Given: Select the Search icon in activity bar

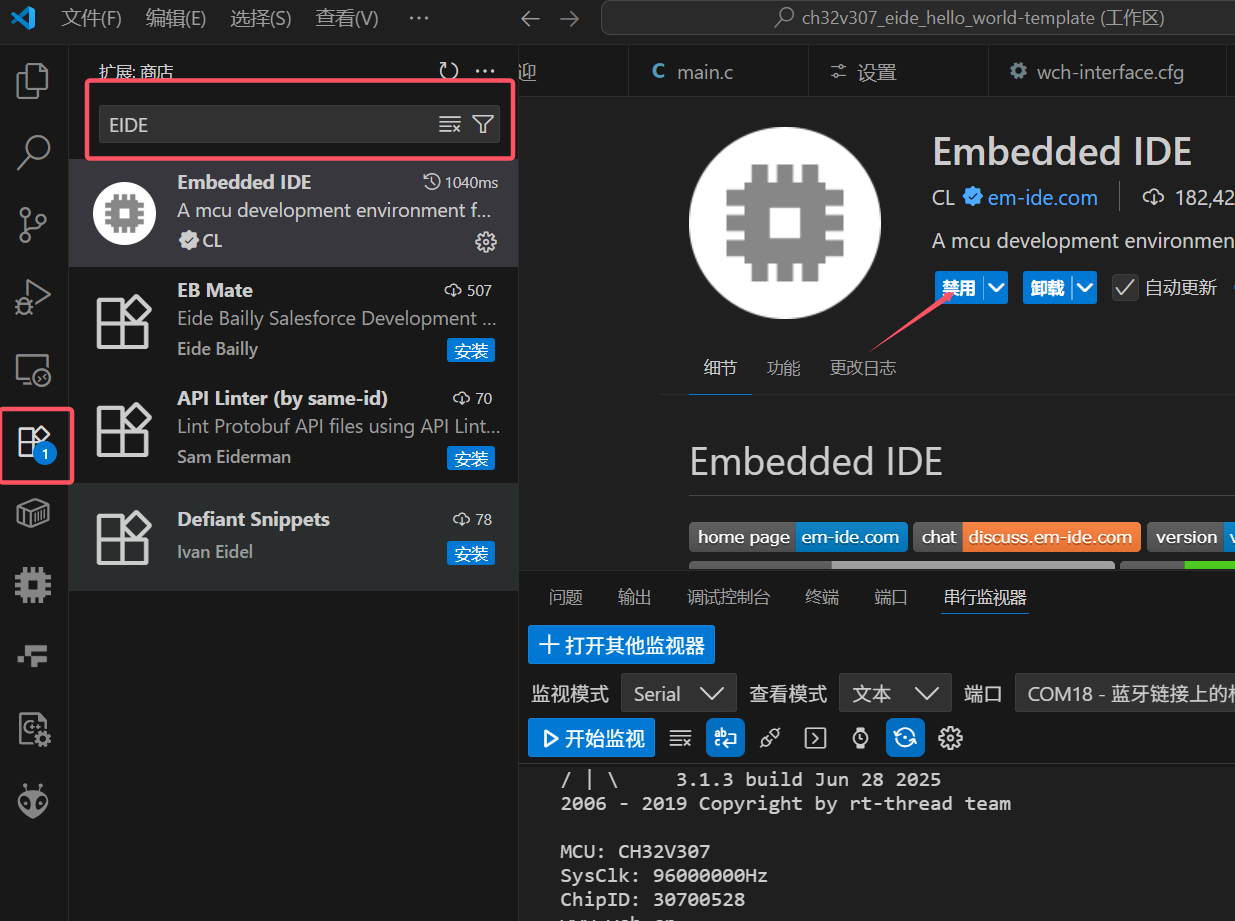Looking at the screenshot, I should (32, 152).
